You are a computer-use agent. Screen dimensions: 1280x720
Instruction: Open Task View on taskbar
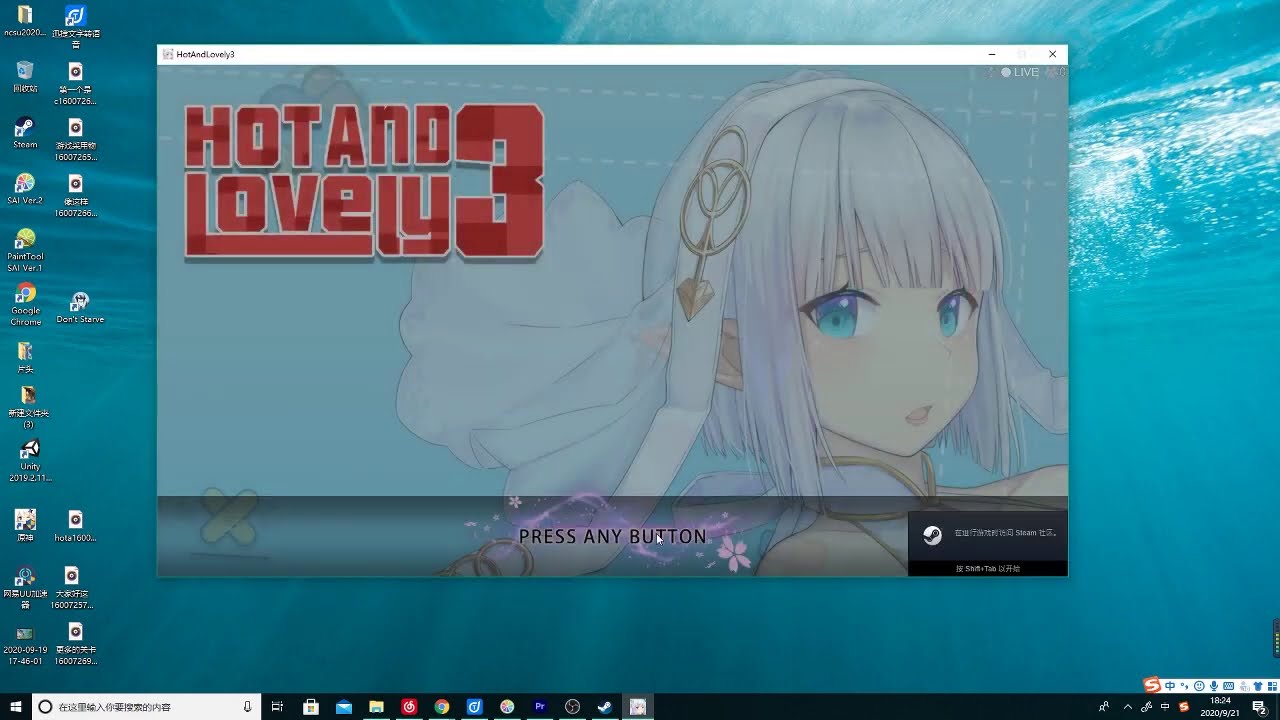click(x=277, y=707)
